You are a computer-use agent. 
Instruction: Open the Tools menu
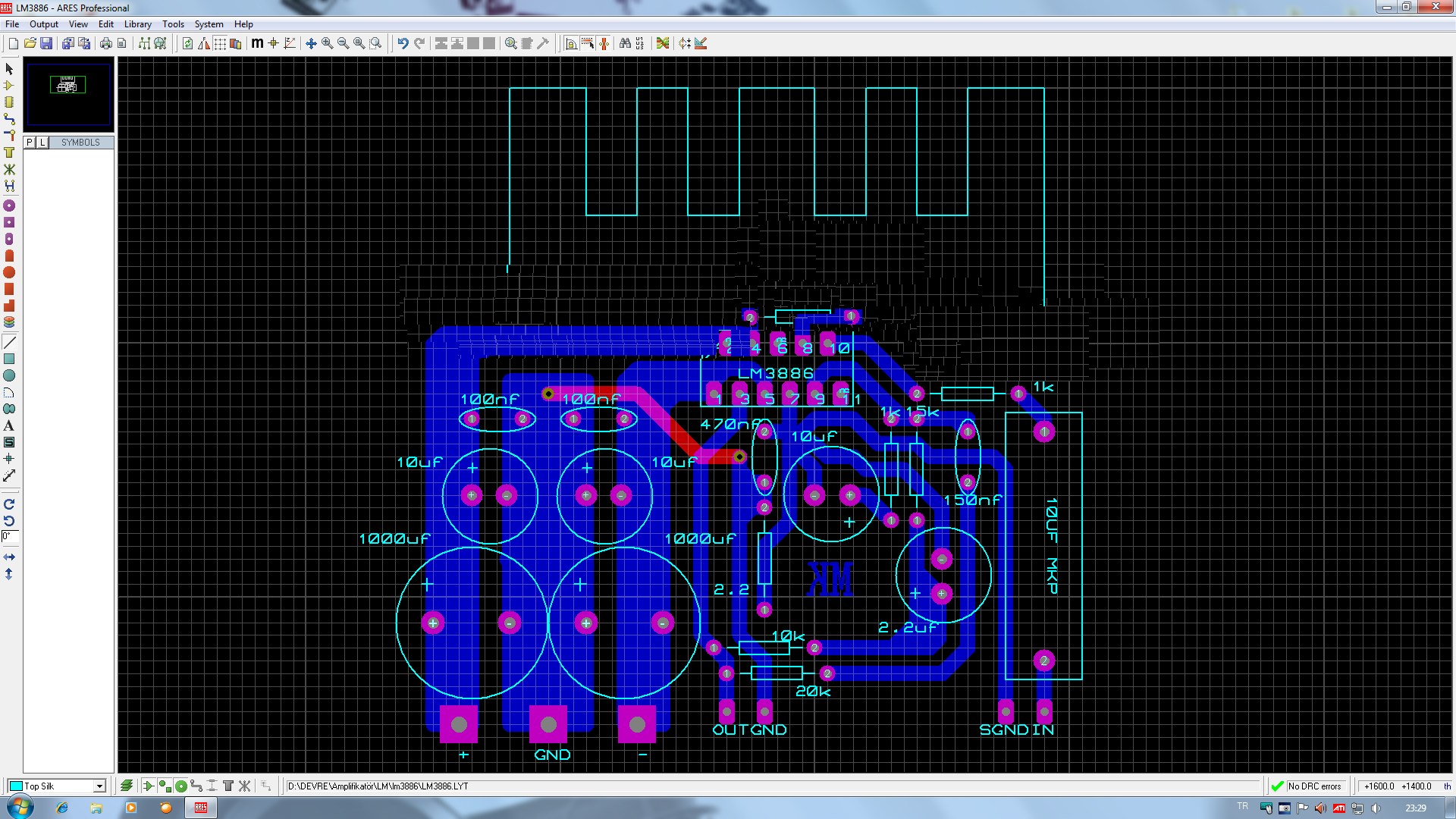click(x=173, y=24)
